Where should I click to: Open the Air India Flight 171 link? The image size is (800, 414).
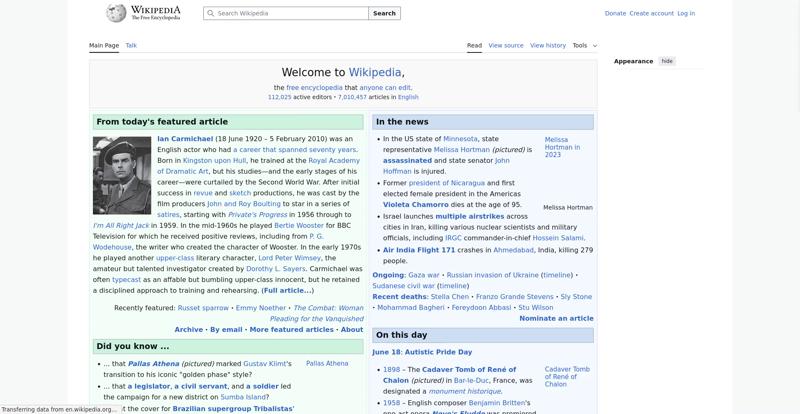pyautogui.click(x=419, y=250)
